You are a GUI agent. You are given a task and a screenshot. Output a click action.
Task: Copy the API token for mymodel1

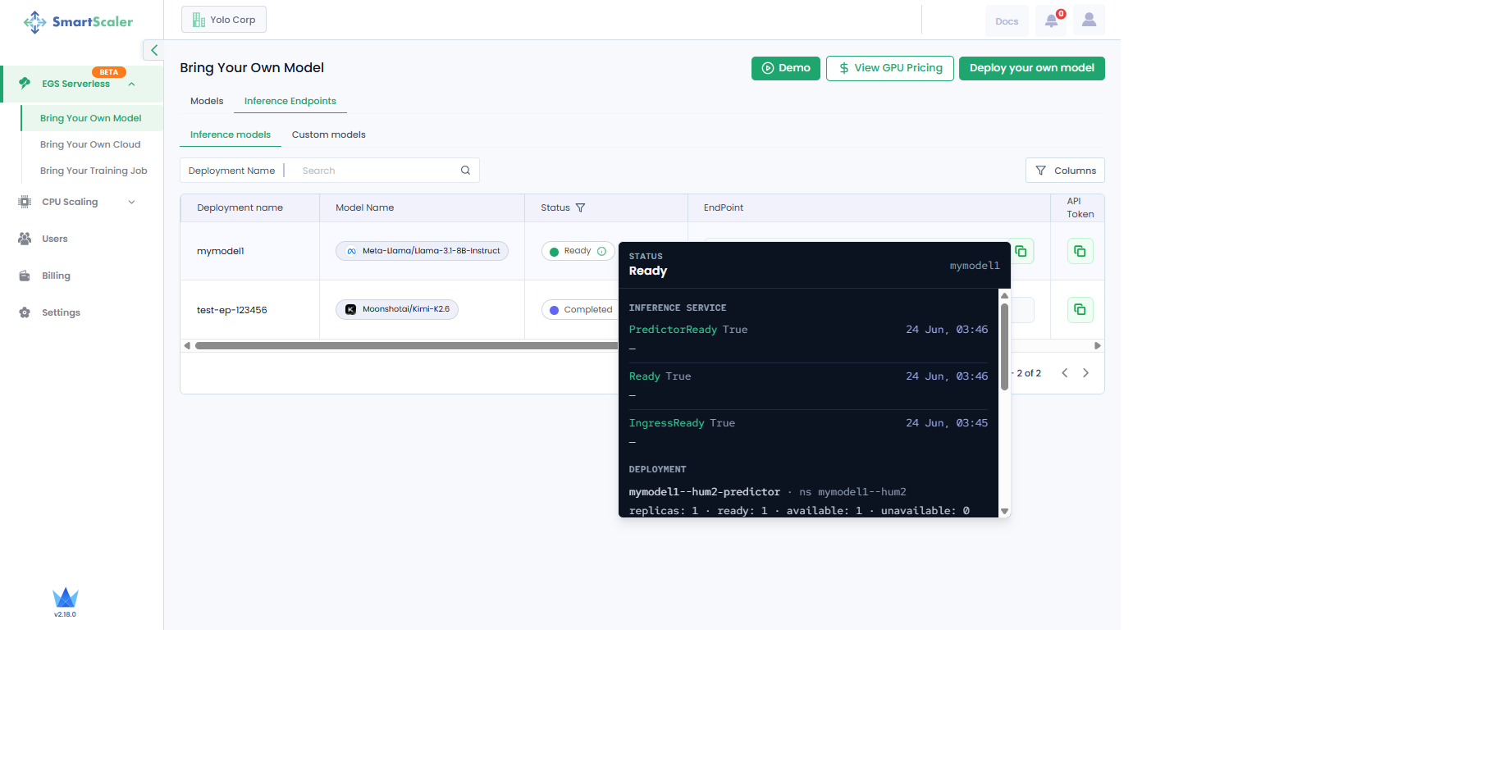tap(1080, 251)
